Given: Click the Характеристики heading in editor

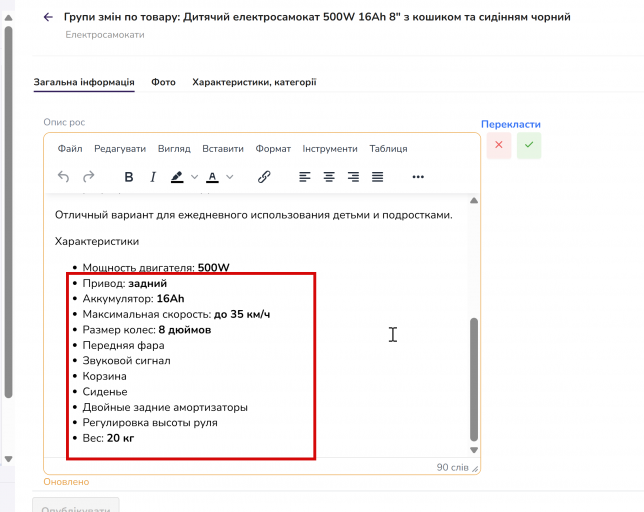Looking at the screenshot, I should pyautogui.click(x=97, y=241).
